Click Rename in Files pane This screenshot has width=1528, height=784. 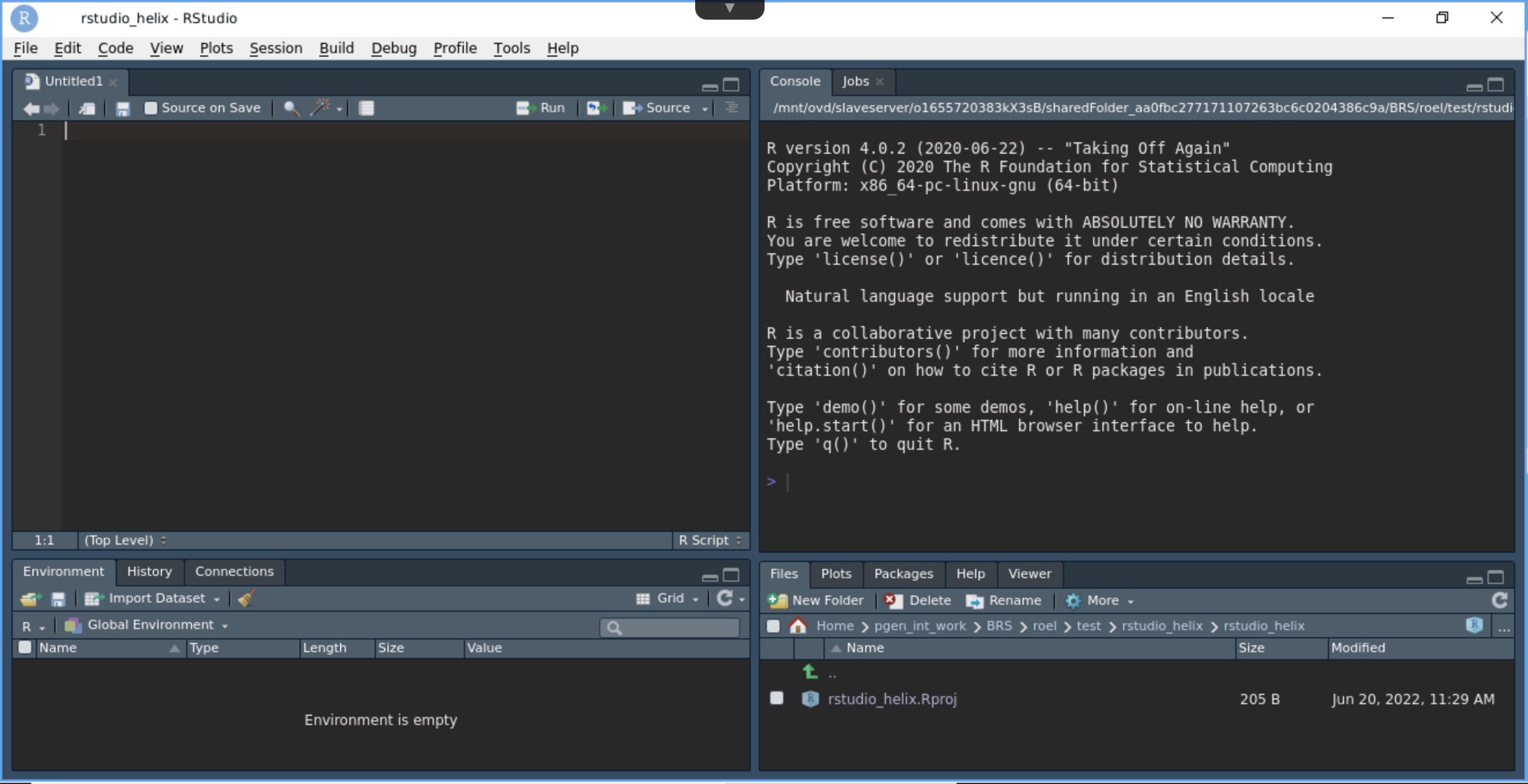pyautogui.click(x=1003, y=601)
